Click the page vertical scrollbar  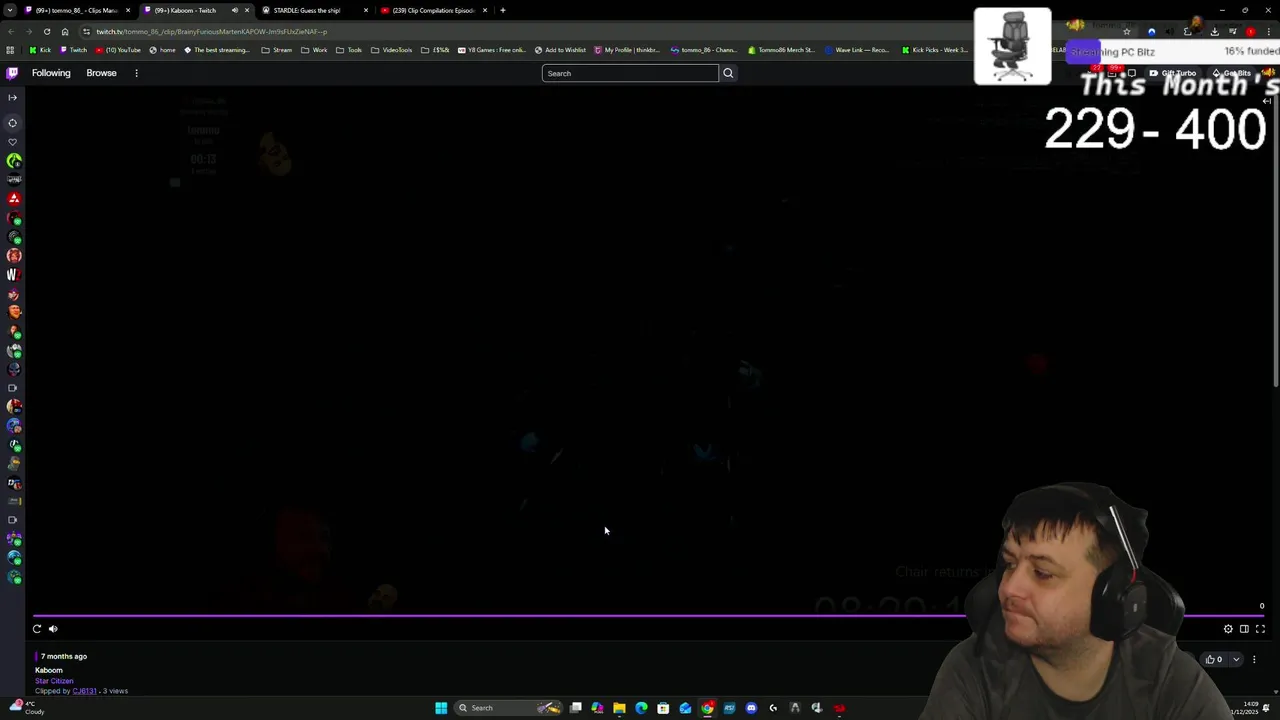click(1276, 238)
